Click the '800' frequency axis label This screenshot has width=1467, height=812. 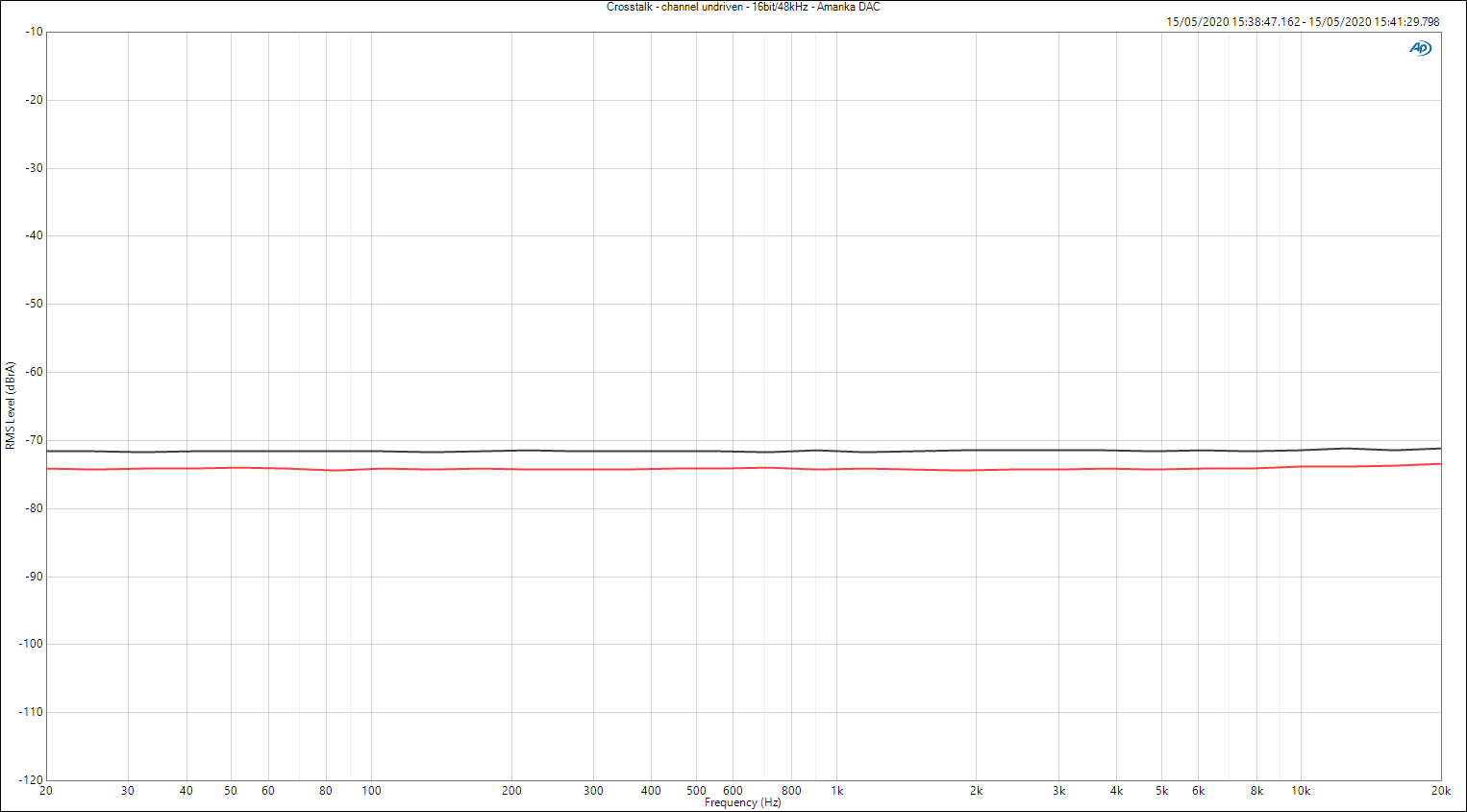tap(791, 791)
